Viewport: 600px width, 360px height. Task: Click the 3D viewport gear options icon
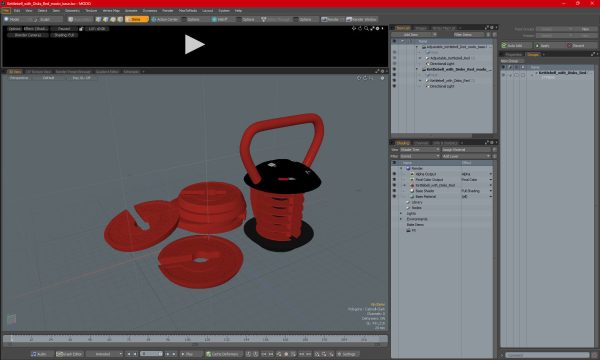tap(382, 78)
